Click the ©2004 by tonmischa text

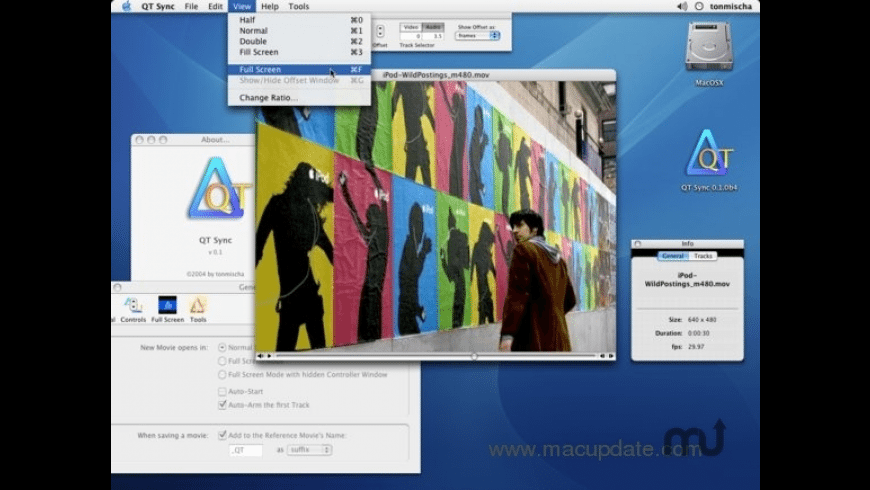point(215,274)
